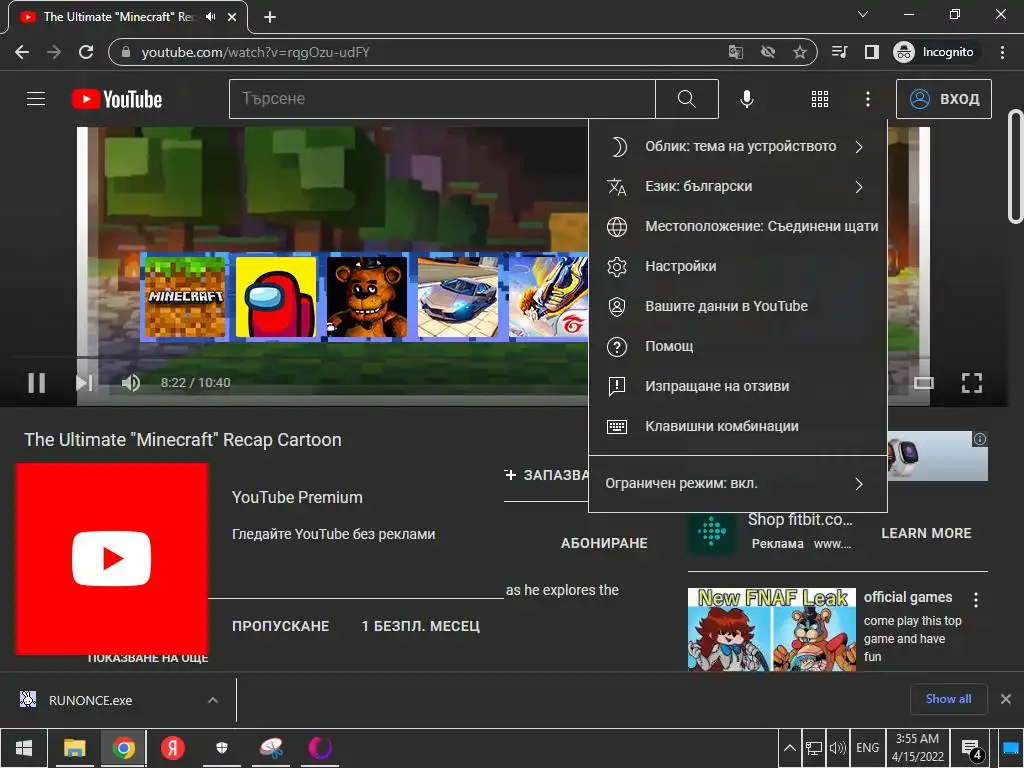Close the downloads bar
The image size is (1024, 768).
click(1006, 699)
